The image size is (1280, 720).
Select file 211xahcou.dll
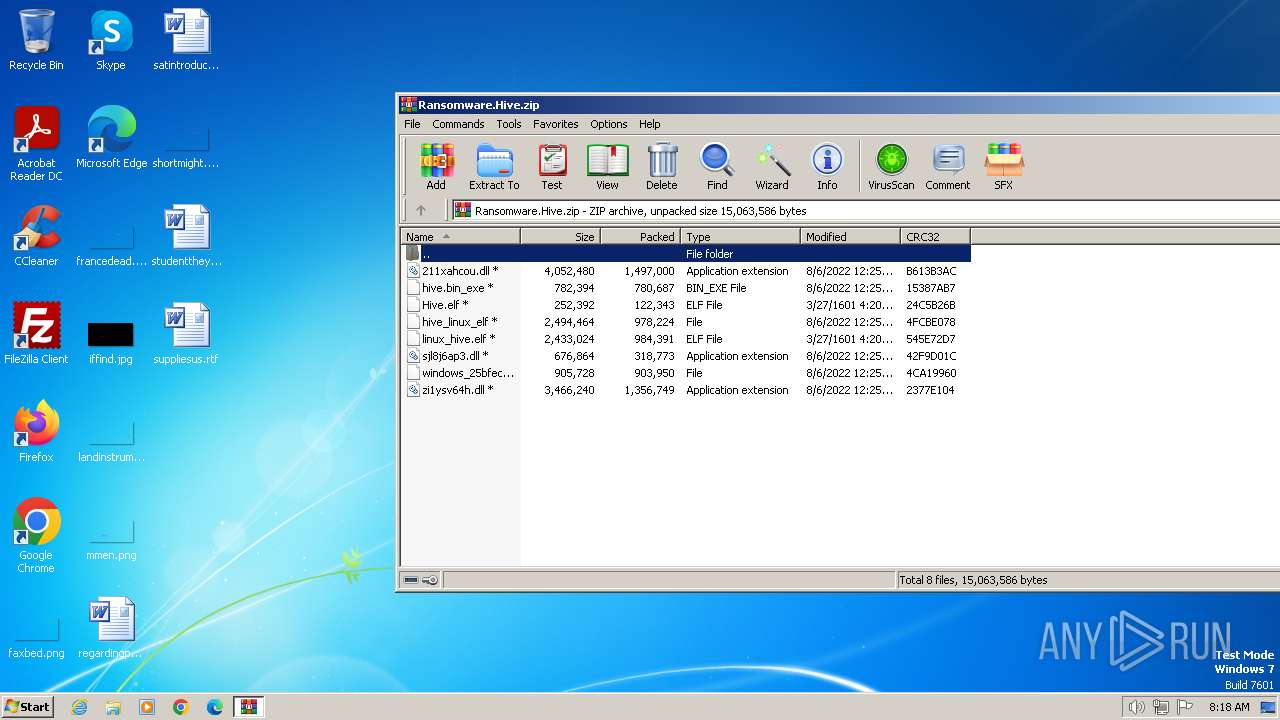pyautogui.click(x=686, y=271)
